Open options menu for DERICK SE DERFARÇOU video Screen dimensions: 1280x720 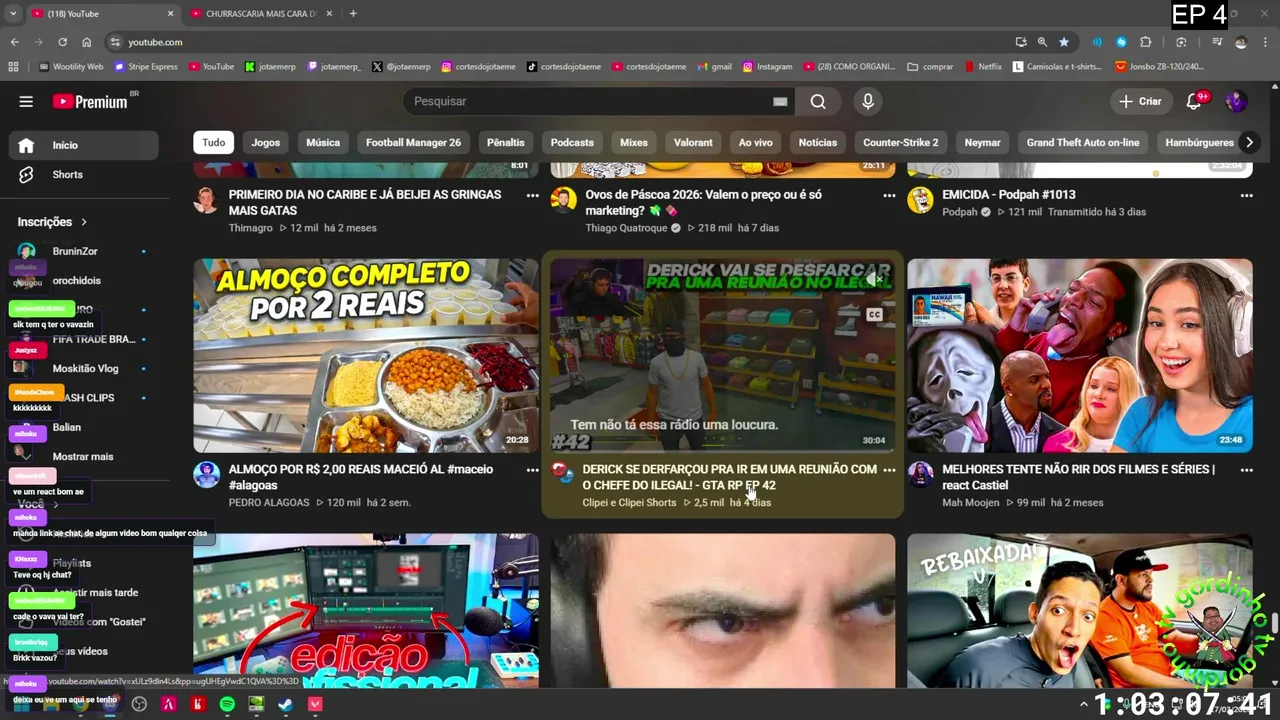click(889, 470)
